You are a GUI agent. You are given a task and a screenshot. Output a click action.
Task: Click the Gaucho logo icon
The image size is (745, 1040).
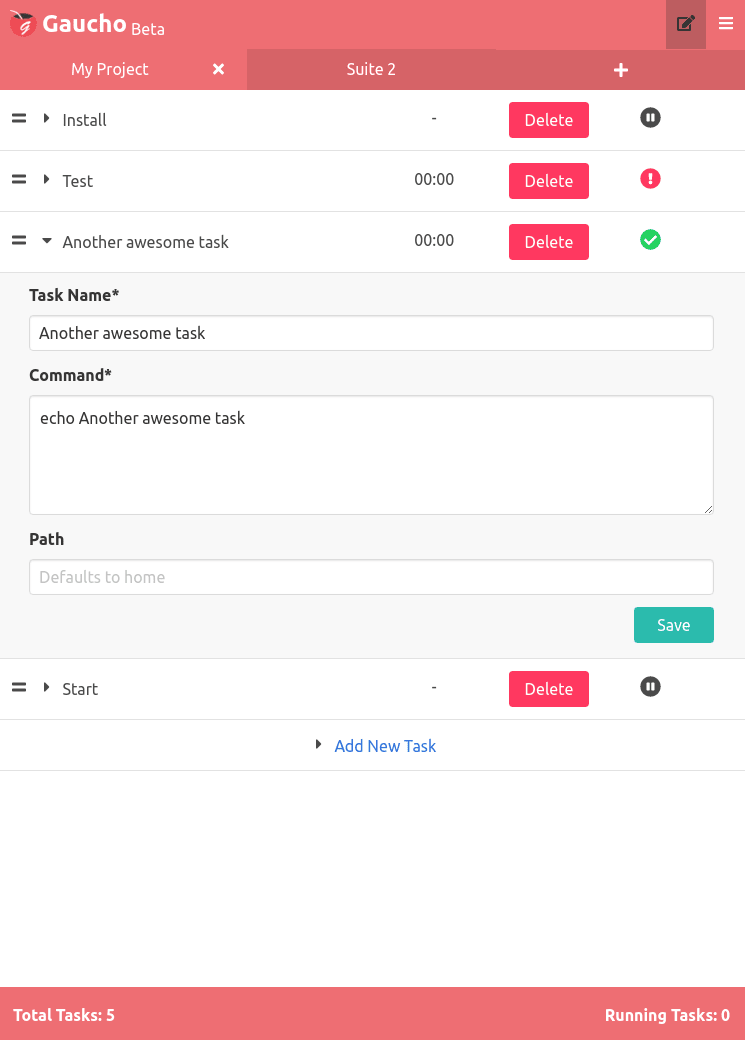pos(23,24)
